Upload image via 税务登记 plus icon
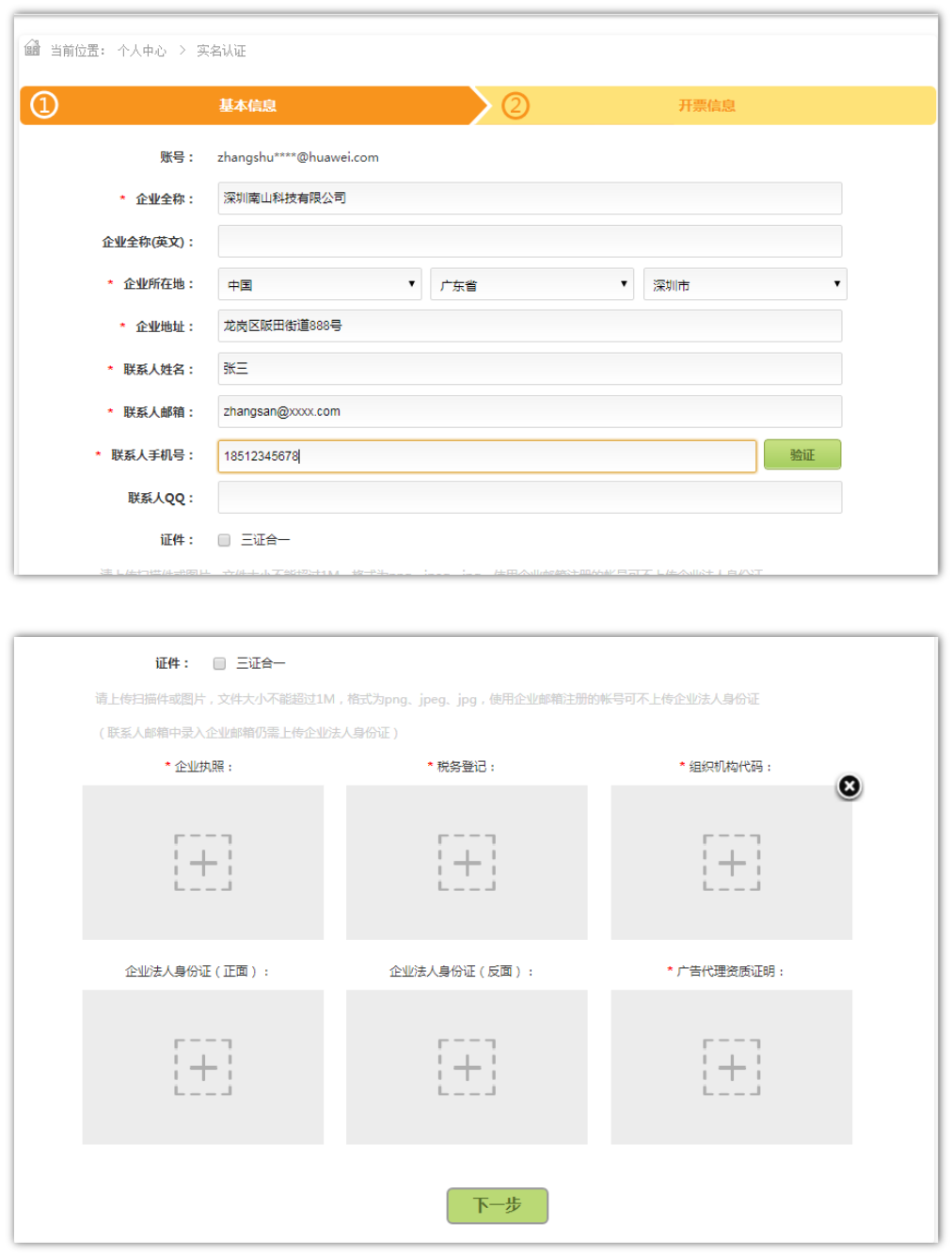The image size is (952, 1256). [x=467, y=862]
